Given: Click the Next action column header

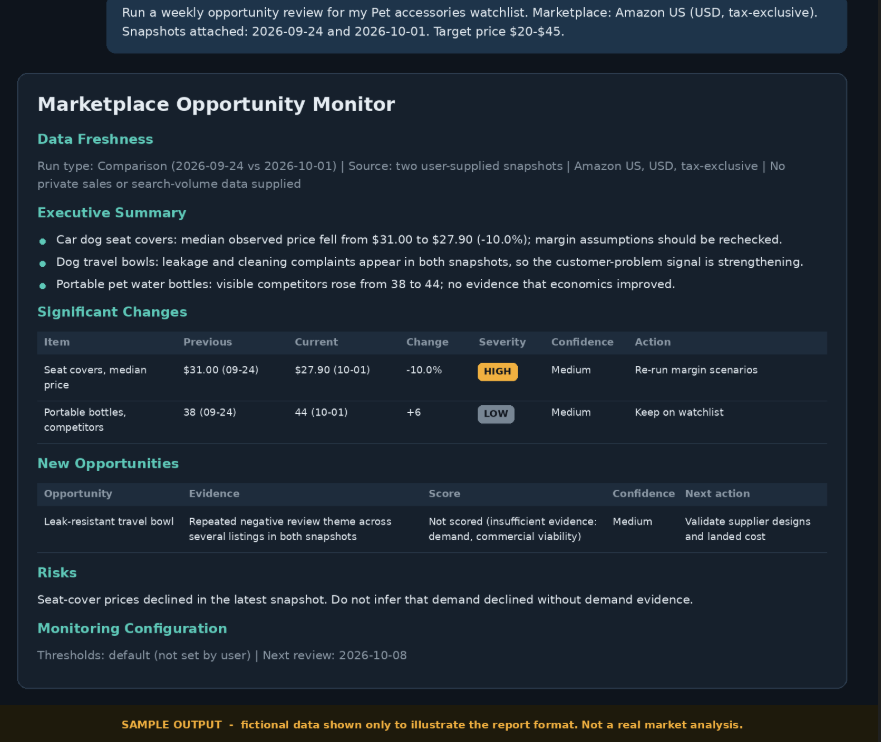Looking at the screenshot, I should click(x=717, y=494).
